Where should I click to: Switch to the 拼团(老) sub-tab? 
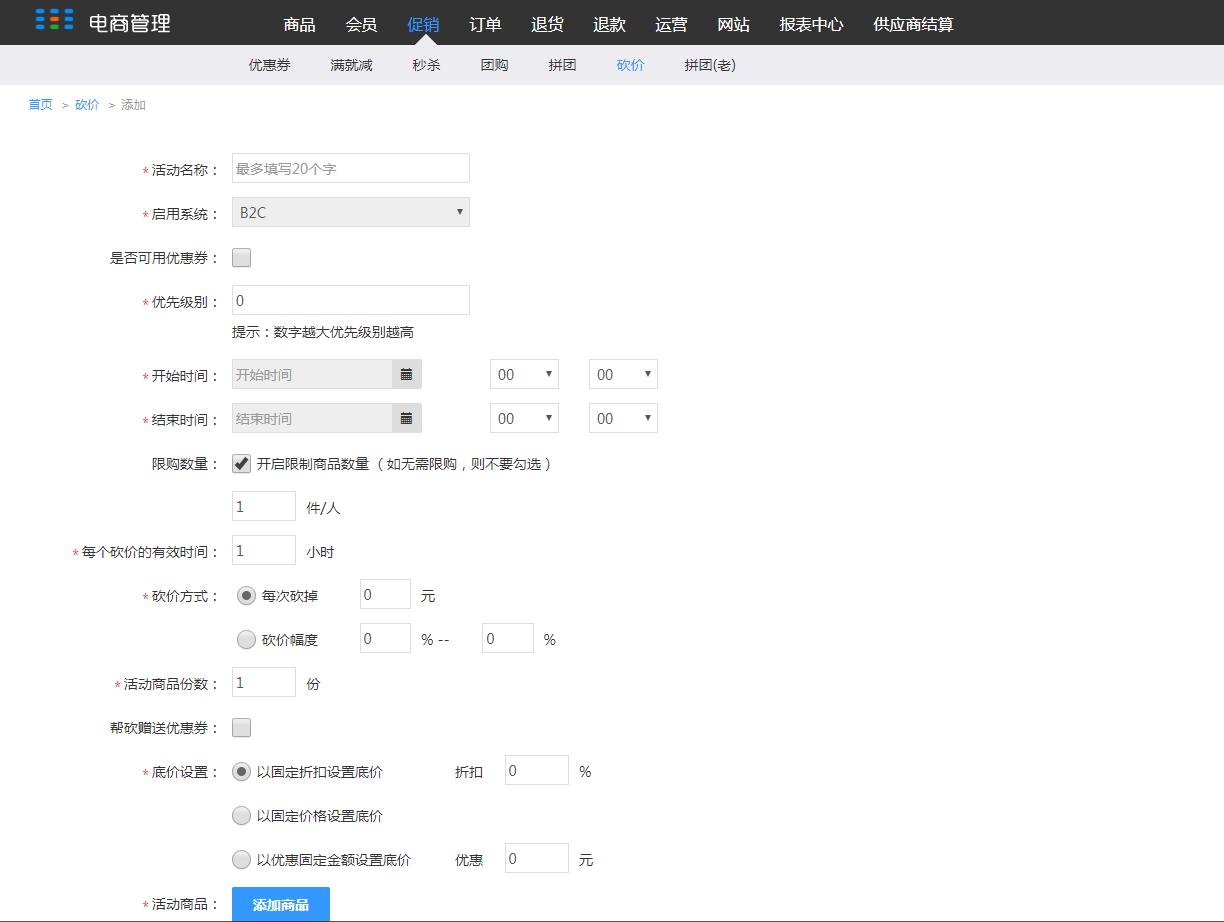click(x=710, y=65)
